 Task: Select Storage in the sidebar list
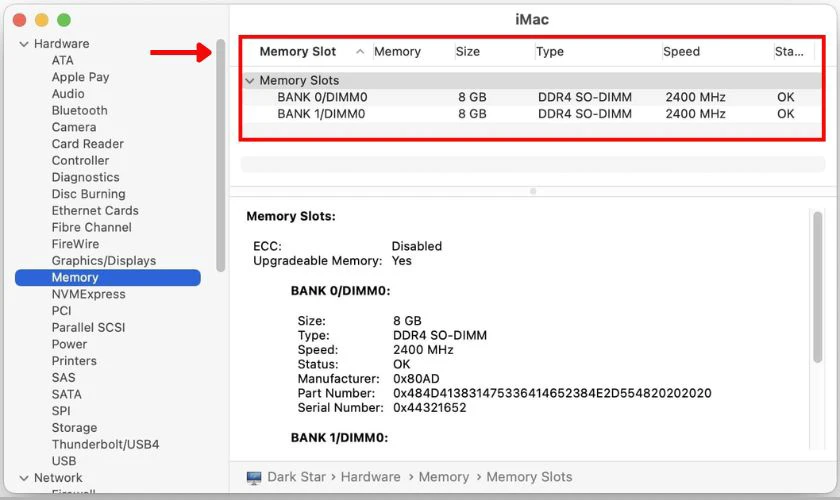point(74,428)
